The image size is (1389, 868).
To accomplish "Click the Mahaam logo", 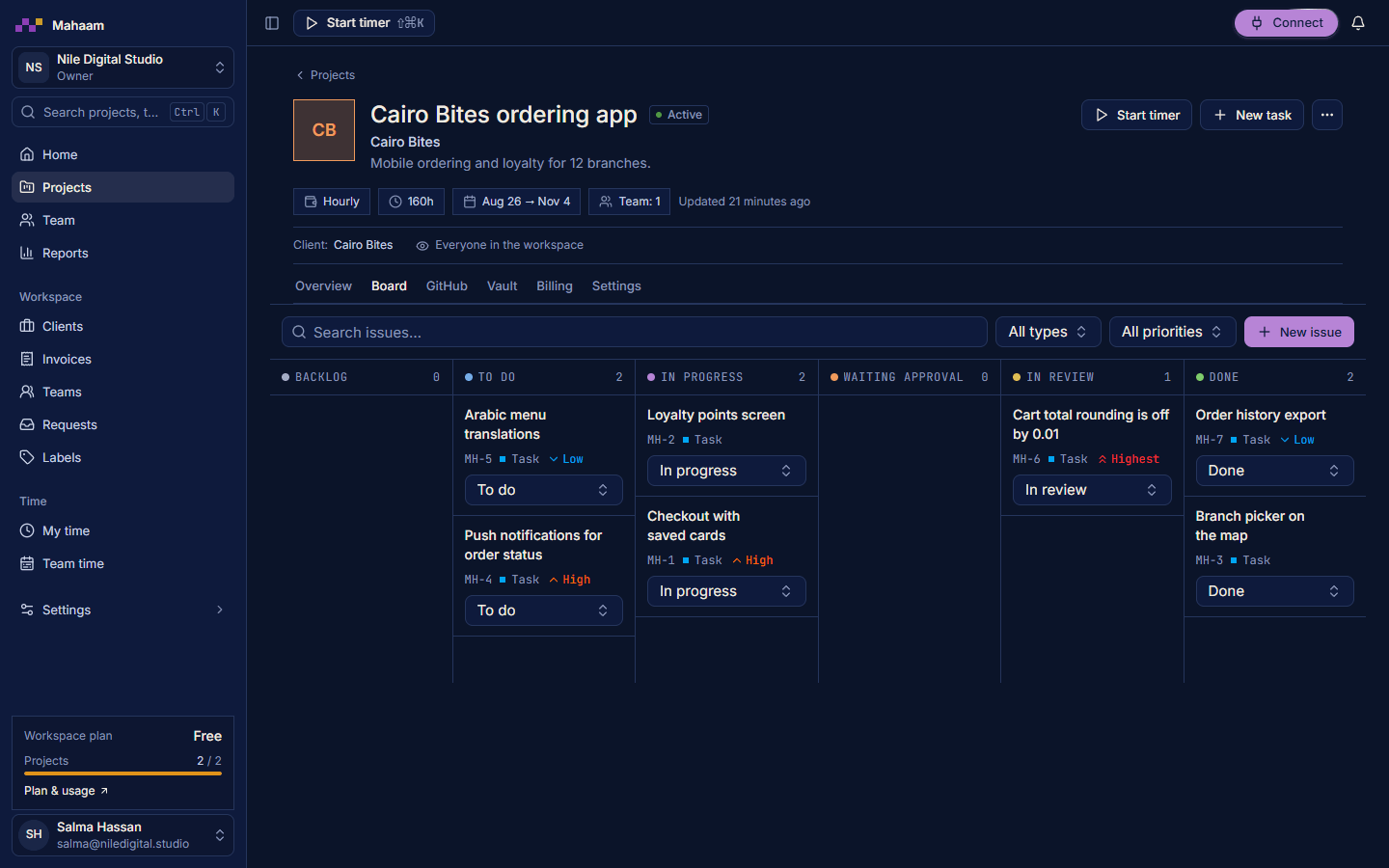I will coord(60,25).
